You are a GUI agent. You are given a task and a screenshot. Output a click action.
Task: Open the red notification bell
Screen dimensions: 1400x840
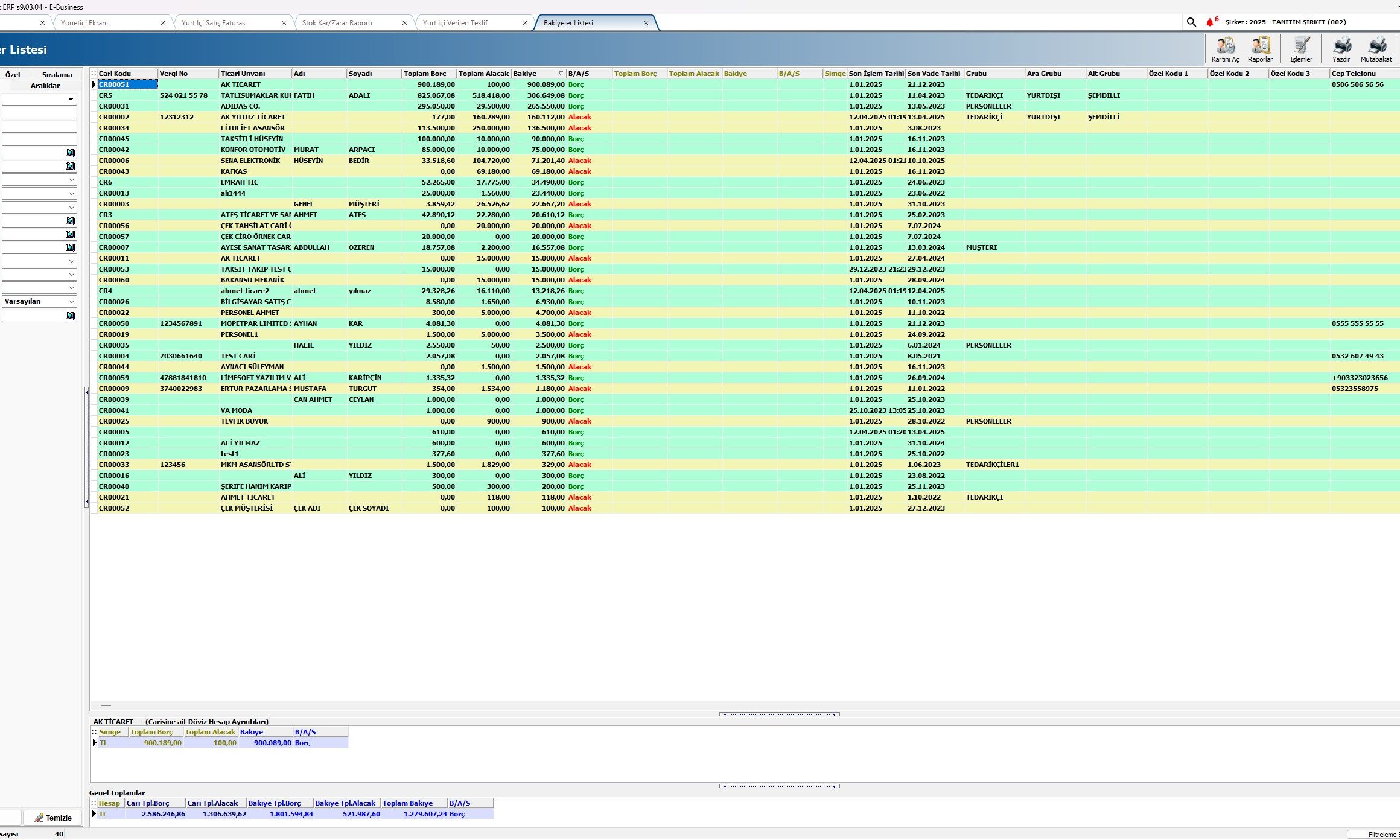(x=1209, y=22)
